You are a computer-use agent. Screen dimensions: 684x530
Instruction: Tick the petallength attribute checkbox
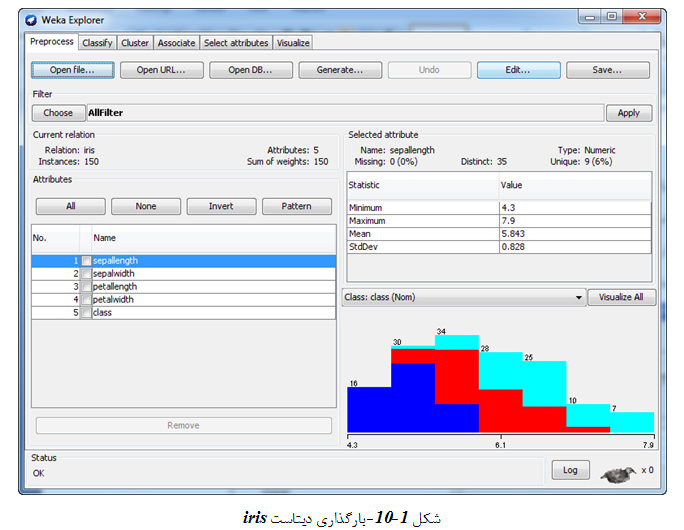click(x=86, y=287)
